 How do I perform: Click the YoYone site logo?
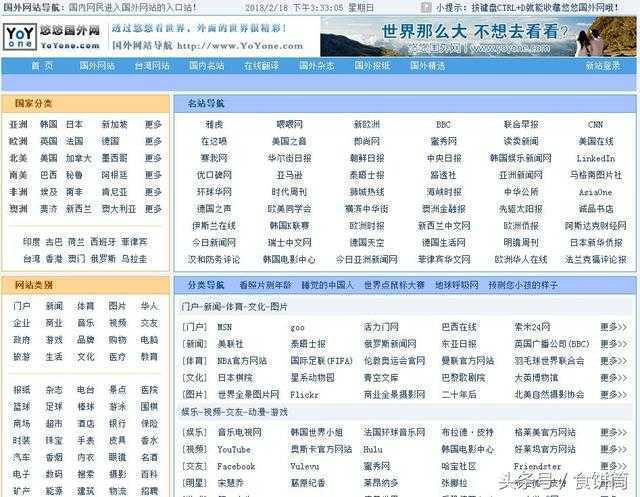pos(52,36)
